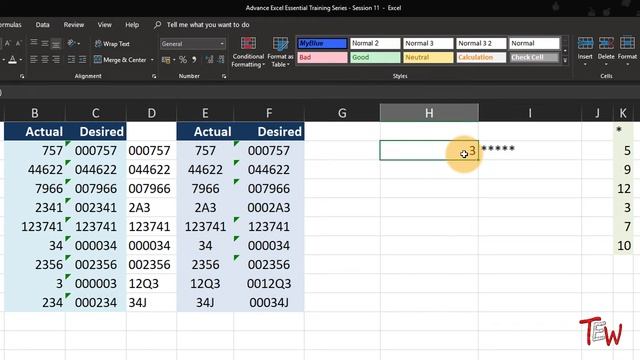This screenshot has height=360, width=640.
Task: Apply the Normal 2 cell style
Action: click(x=375, y=43)
